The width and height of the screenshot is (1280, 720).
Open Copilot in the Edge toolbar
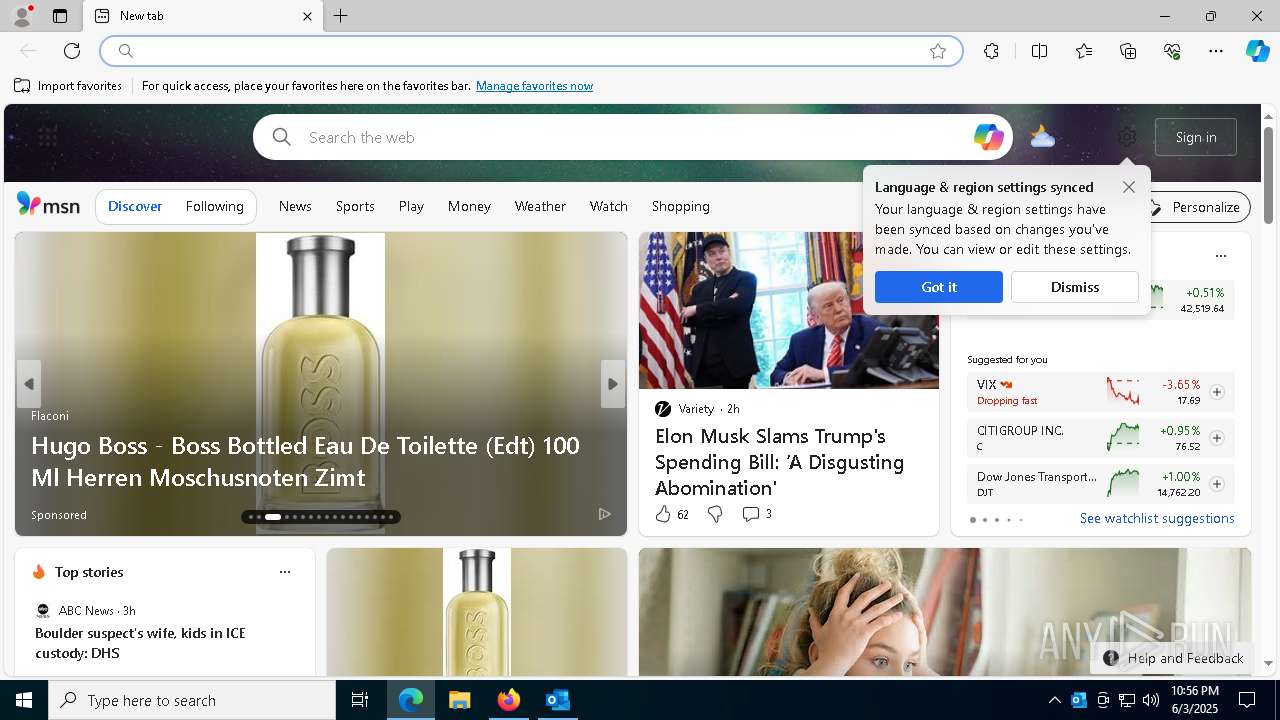point(1257,51)
